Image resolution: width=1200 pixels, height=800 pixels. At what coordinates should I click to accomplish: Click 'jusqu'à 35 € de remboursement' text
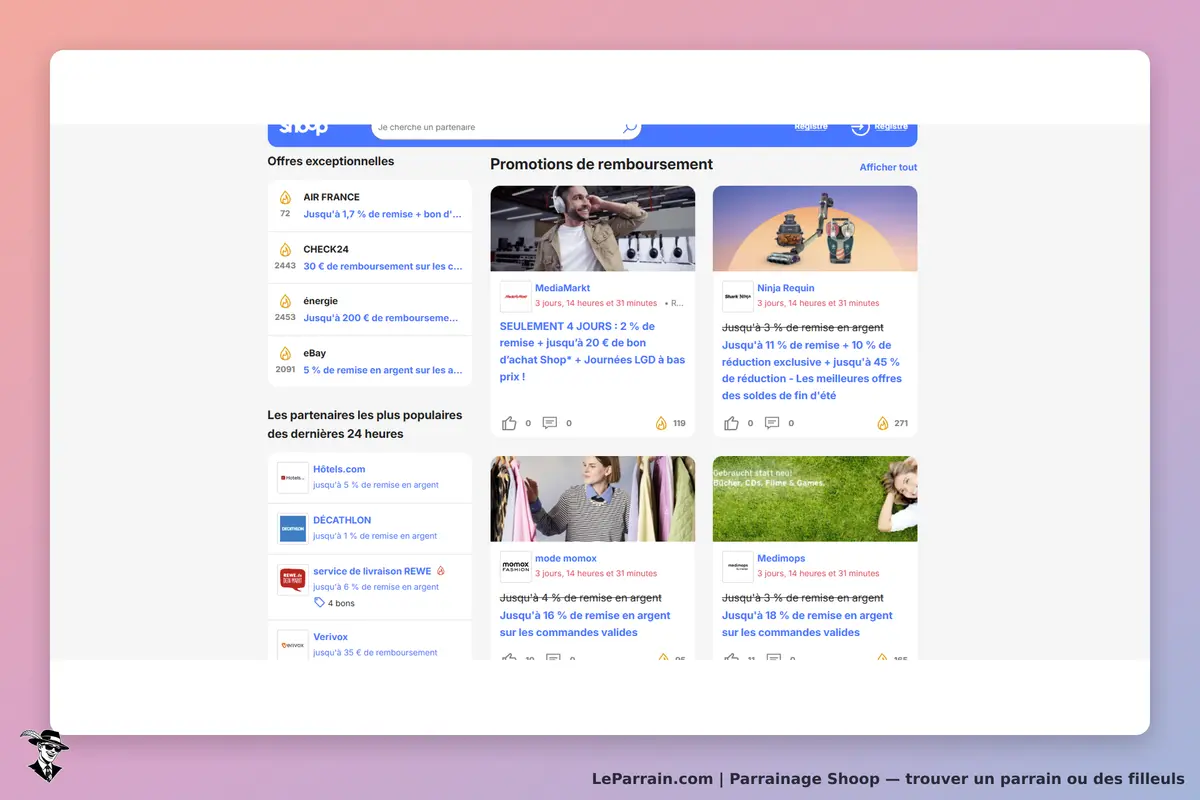point(375,653)
